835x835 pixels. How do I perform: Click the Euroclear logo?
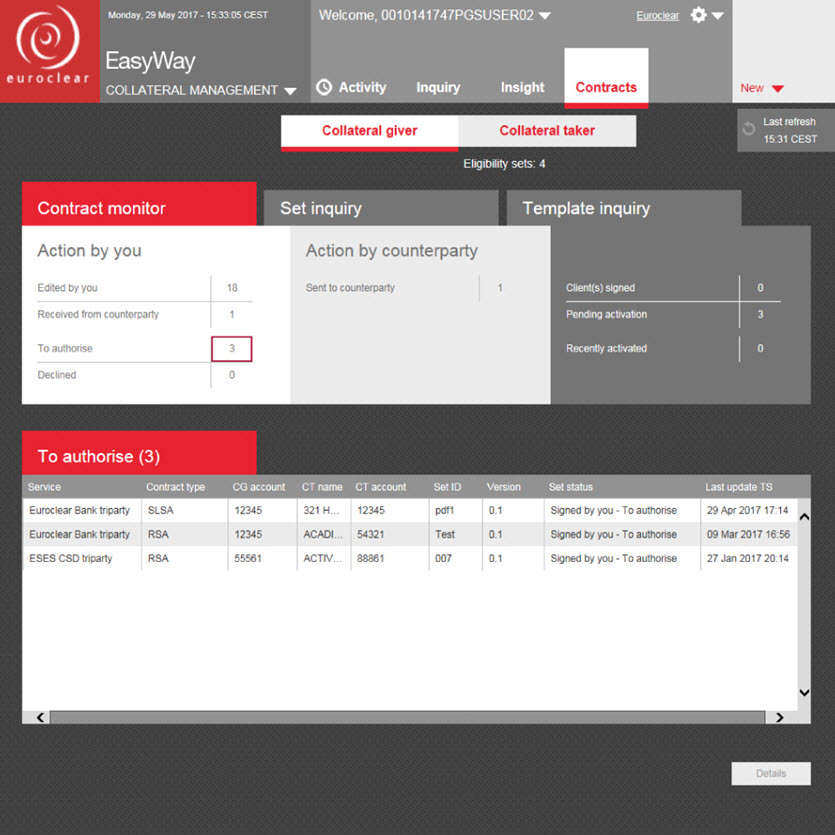[50, 51]
